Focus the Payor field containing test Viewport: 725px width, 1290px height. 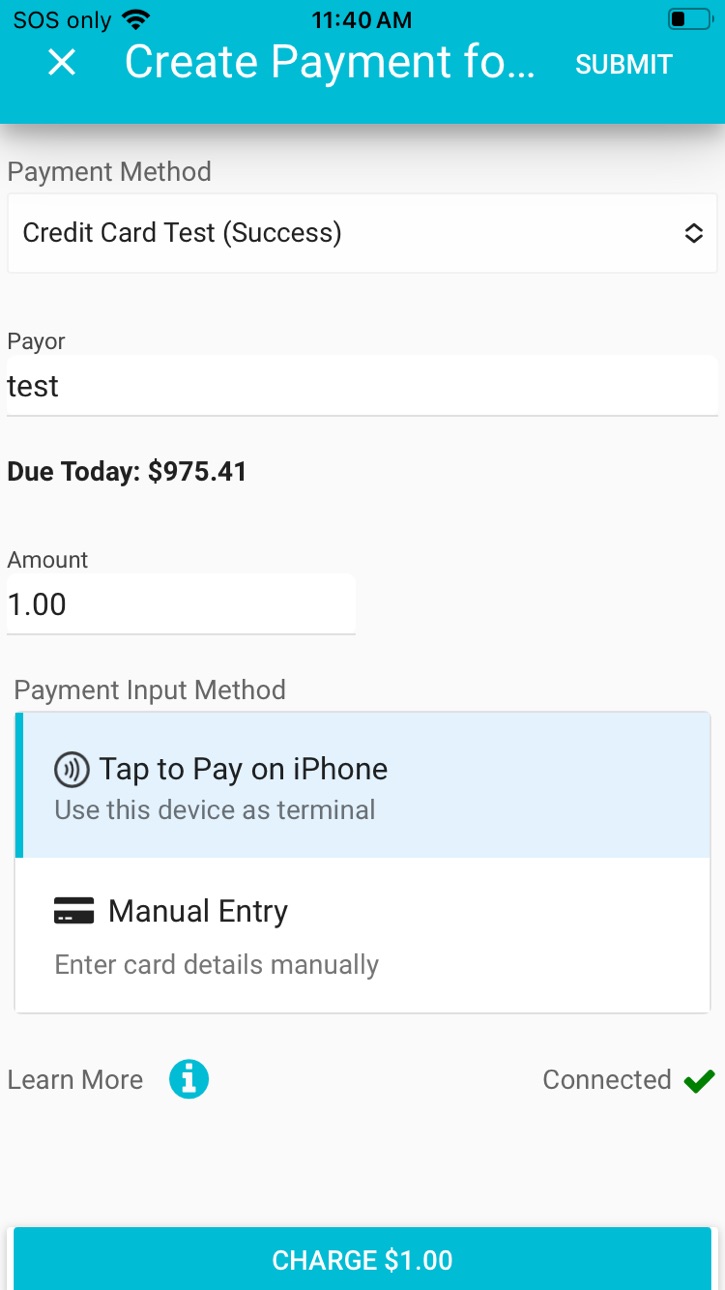pyautogui.click(x=362, y=386)
